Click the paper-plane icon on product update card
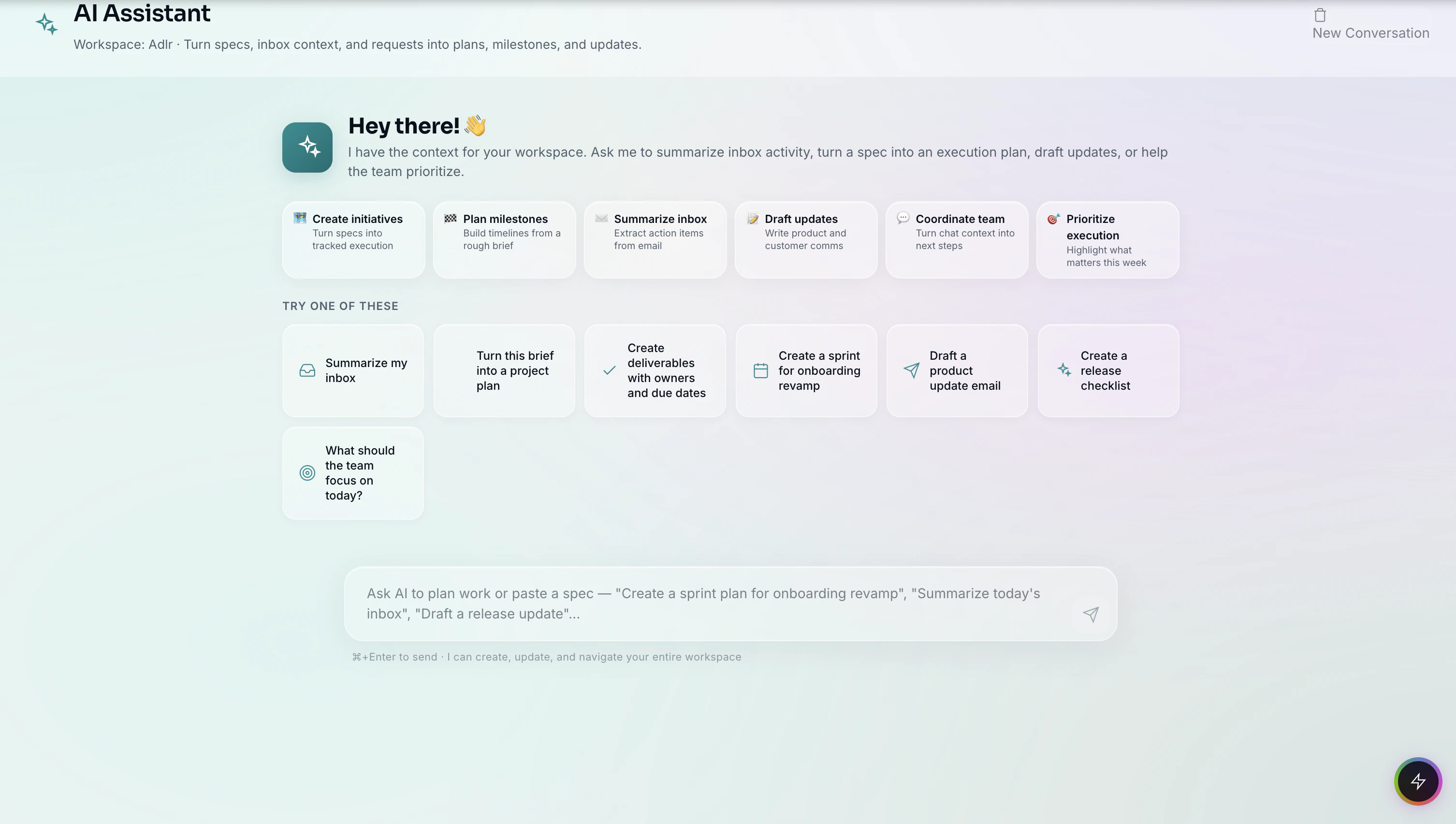The height and width of the screenshot is (824, 1456). 911,371
